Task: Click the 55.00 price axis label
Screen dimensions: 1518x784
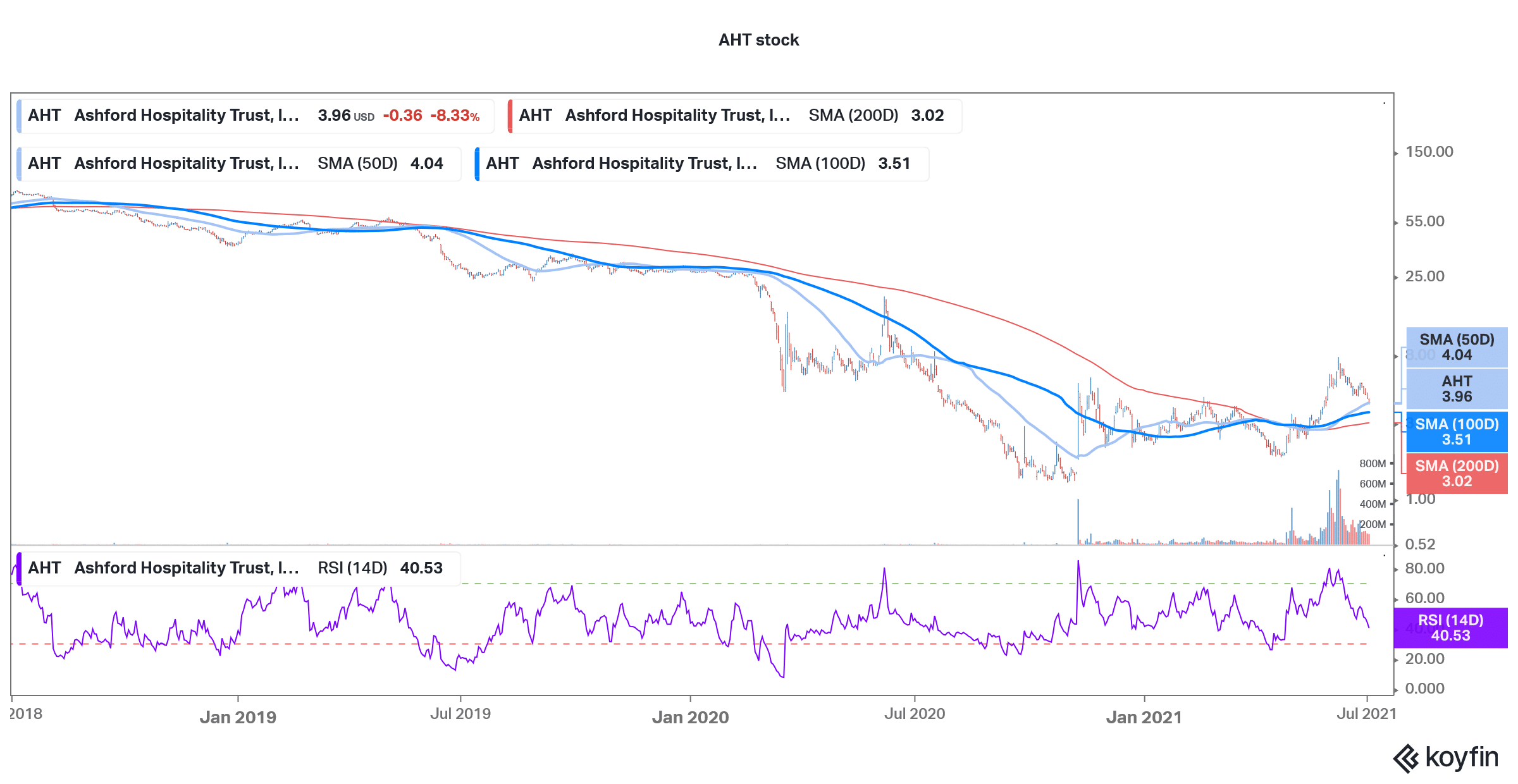Action: 1424,221
